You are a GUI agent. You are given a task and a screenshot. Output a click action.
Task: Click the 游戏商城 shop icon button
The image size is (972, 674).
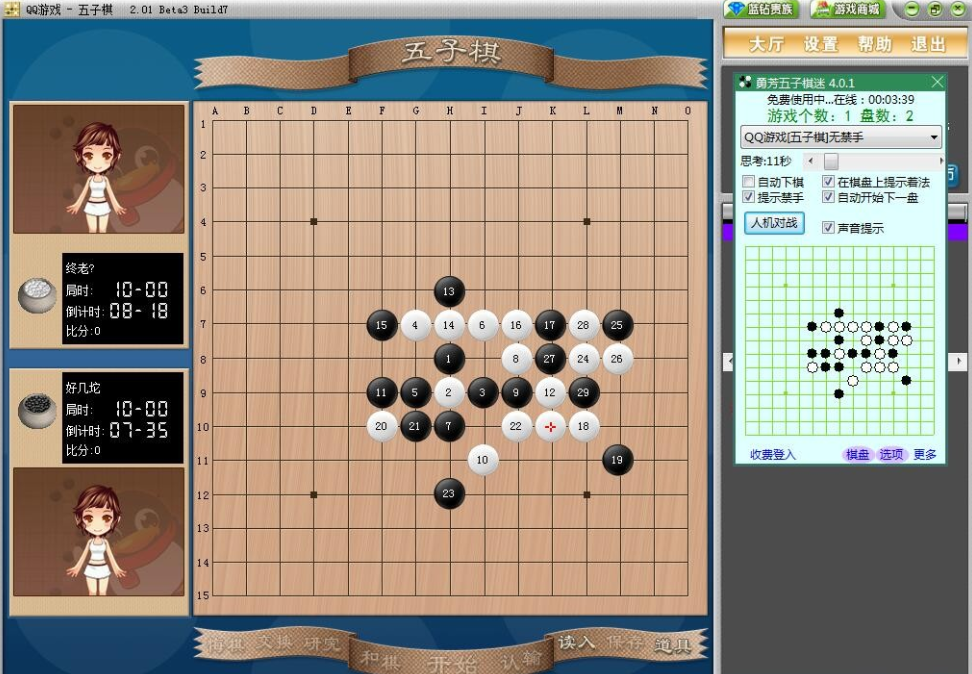(847, 9)
